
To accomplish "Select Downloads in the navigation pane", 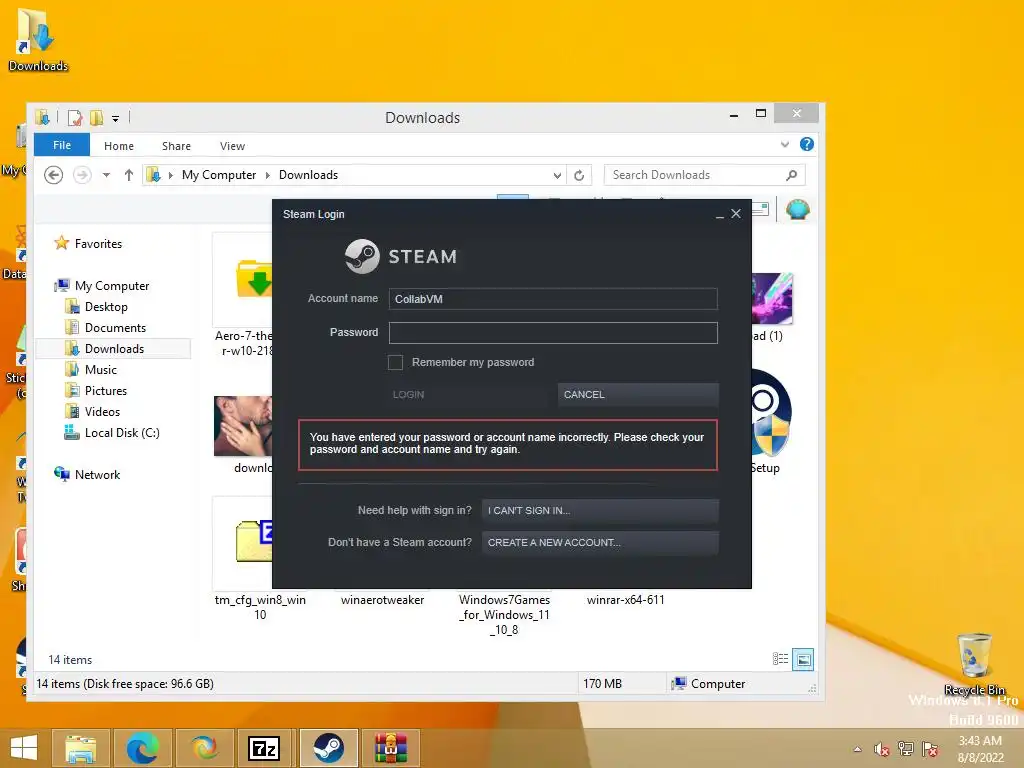I will (x=114, y=349).
